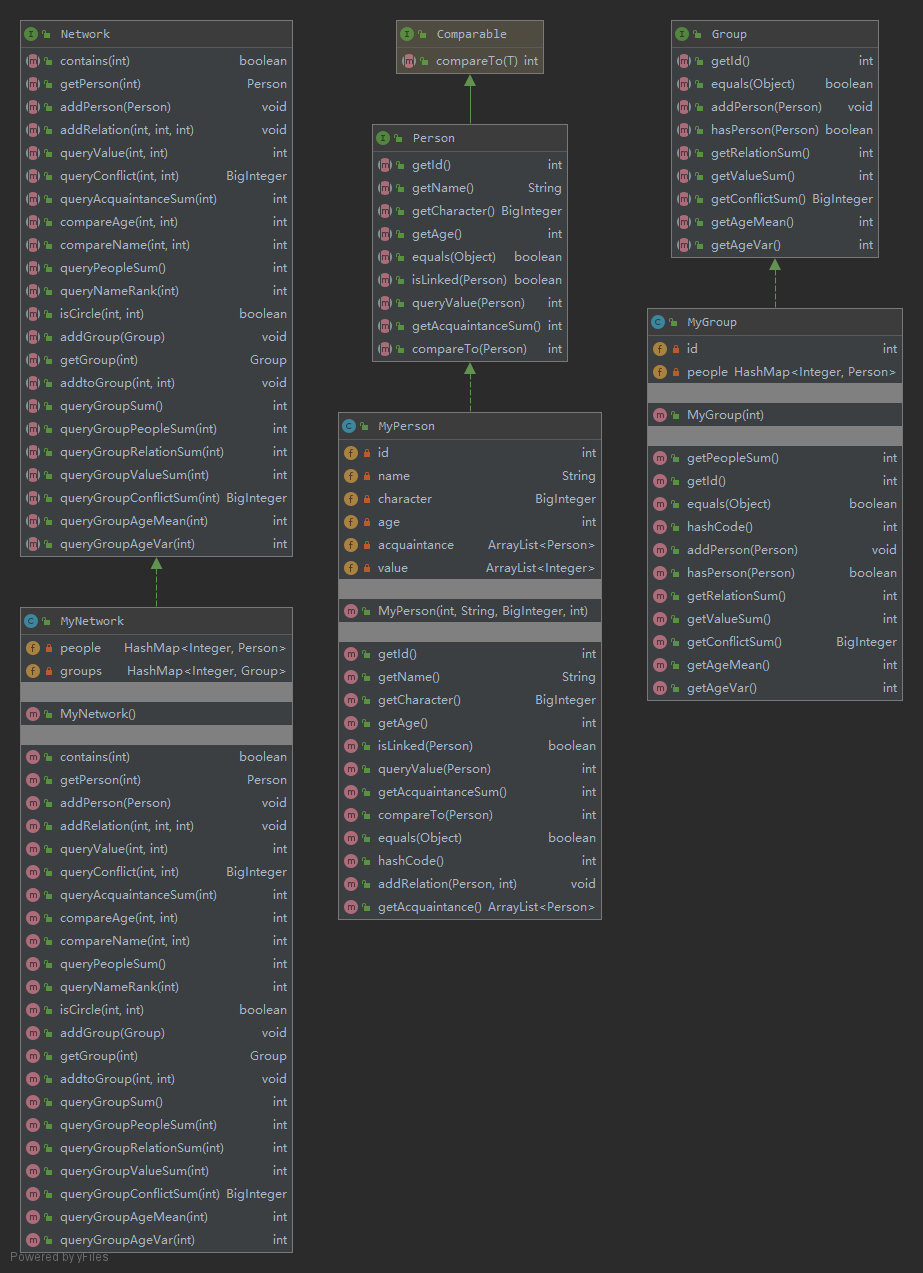This screenshot has height=1273, width=923.
Task: Select the inheritance arrow from Person to Comparable
Action: tap(469, 99)
